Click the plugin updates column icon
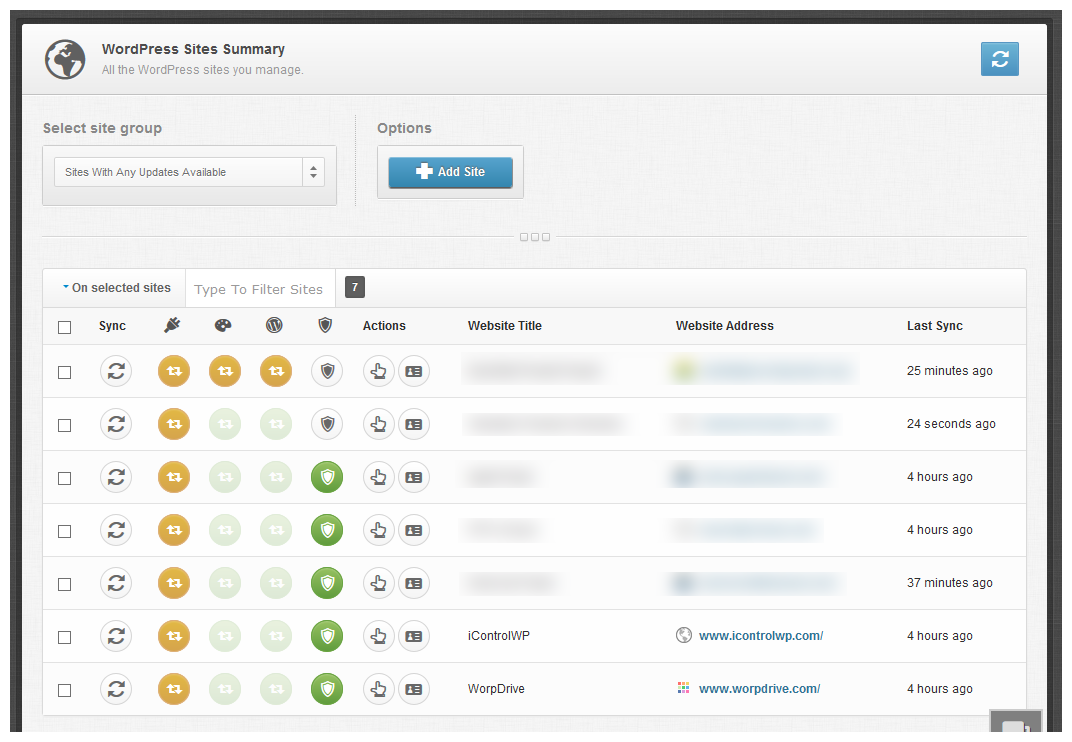The image size is (1072, 742). point(173,326)
